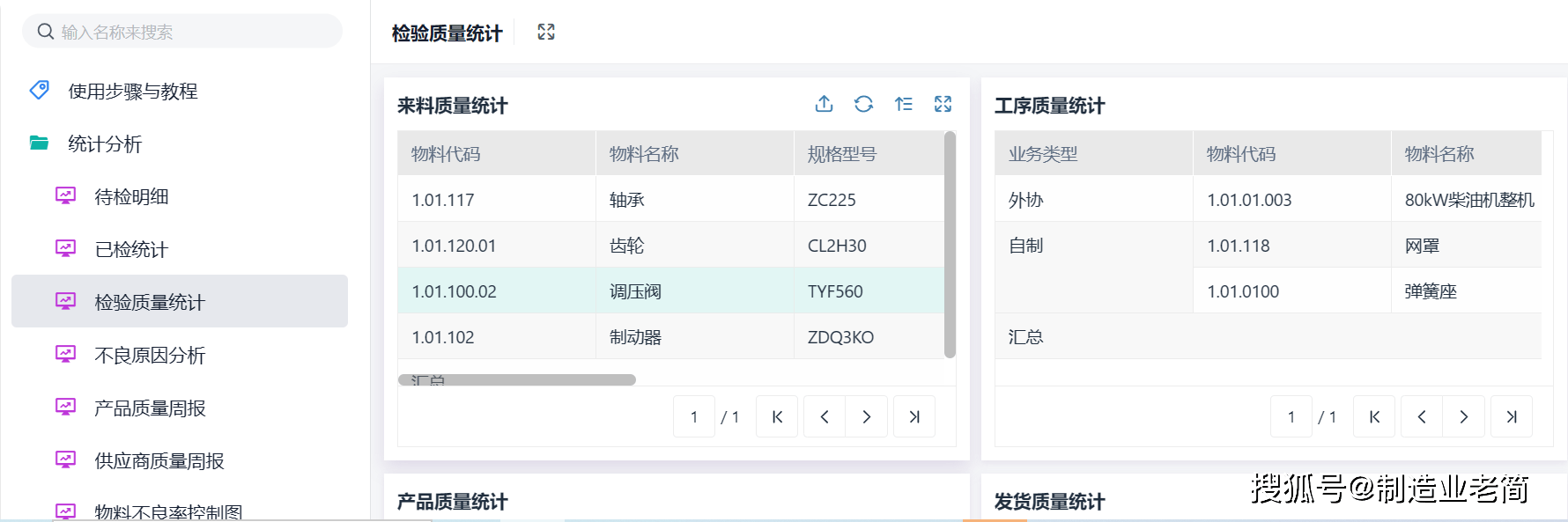The width and height of the screenshot is (1568, 522).
Task: Click page number field in 工序质量统计 pager
Action: (1291, 416)
